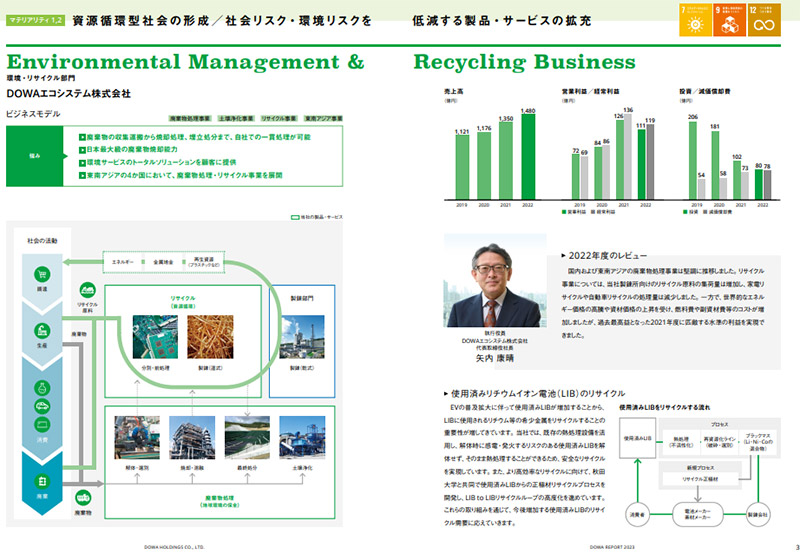800x554 pixels.
Task: Click the 廃棄物処理 (地球環境の保全) label
Action: pos(219,501)
